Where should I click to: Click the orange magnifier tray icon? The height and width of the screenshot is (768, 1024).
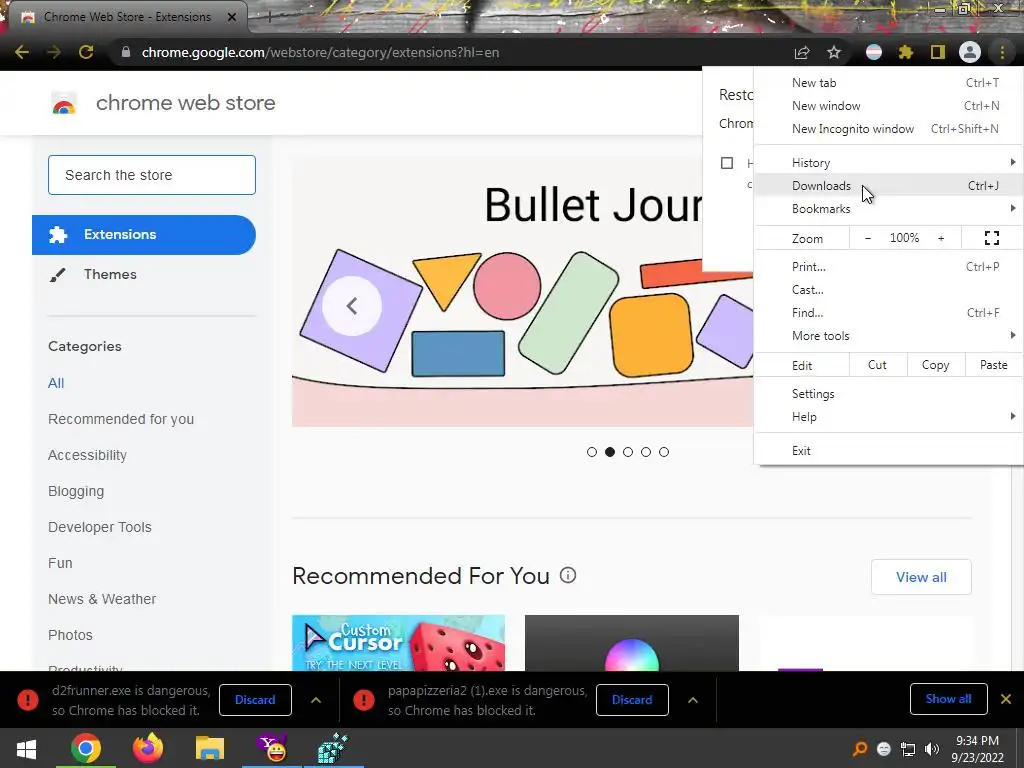point(860,749)
